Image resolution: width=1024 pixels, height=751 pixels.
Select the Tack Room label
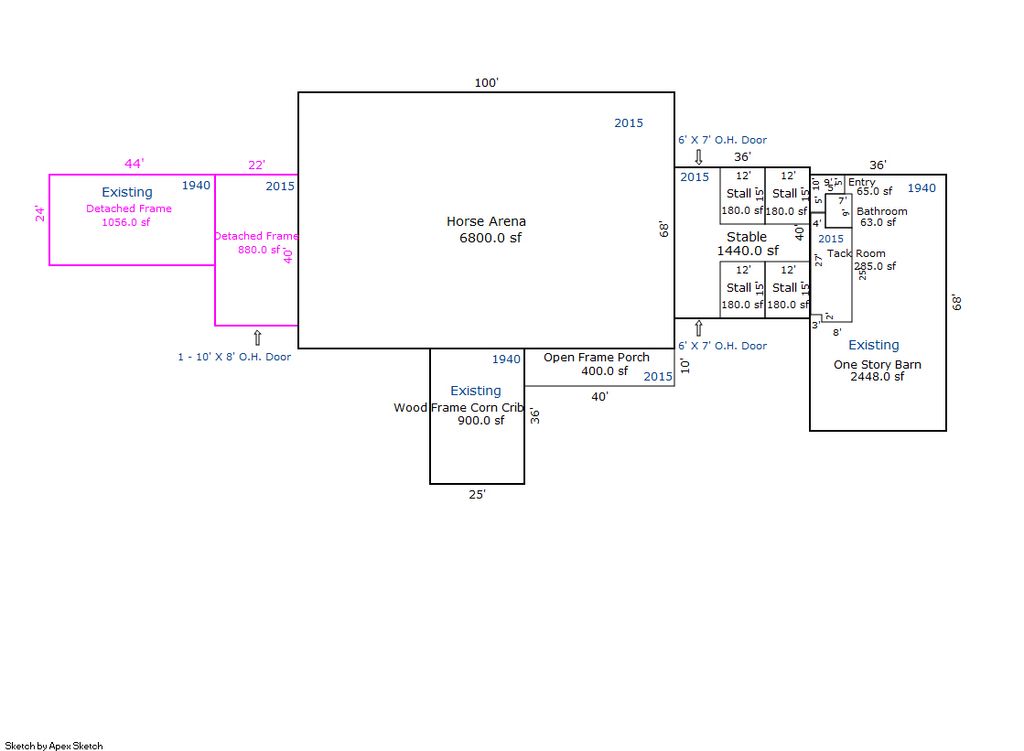pyautogui.click(x=856, y=254)
